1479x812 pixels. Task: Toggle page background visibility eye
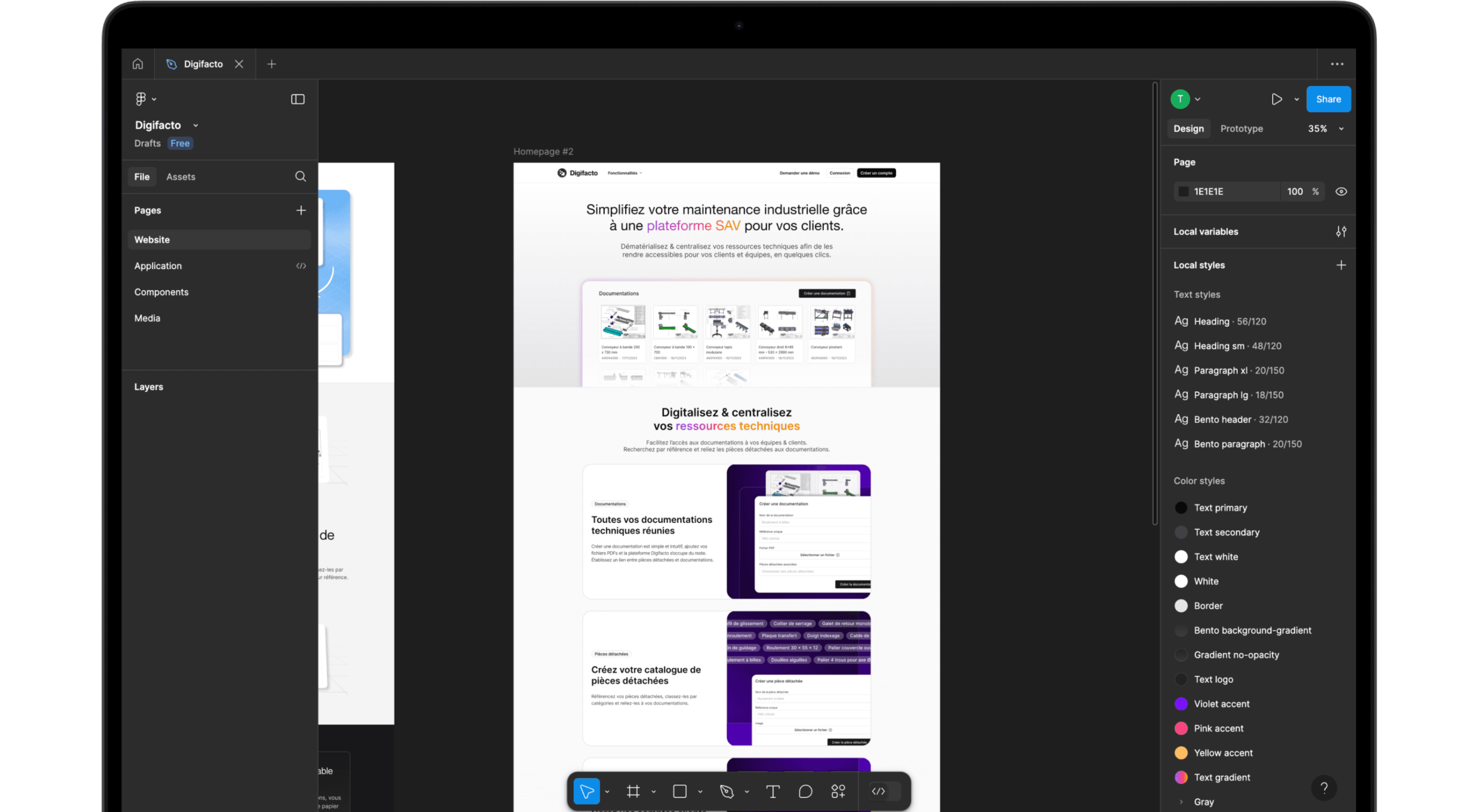[1340, 191]
